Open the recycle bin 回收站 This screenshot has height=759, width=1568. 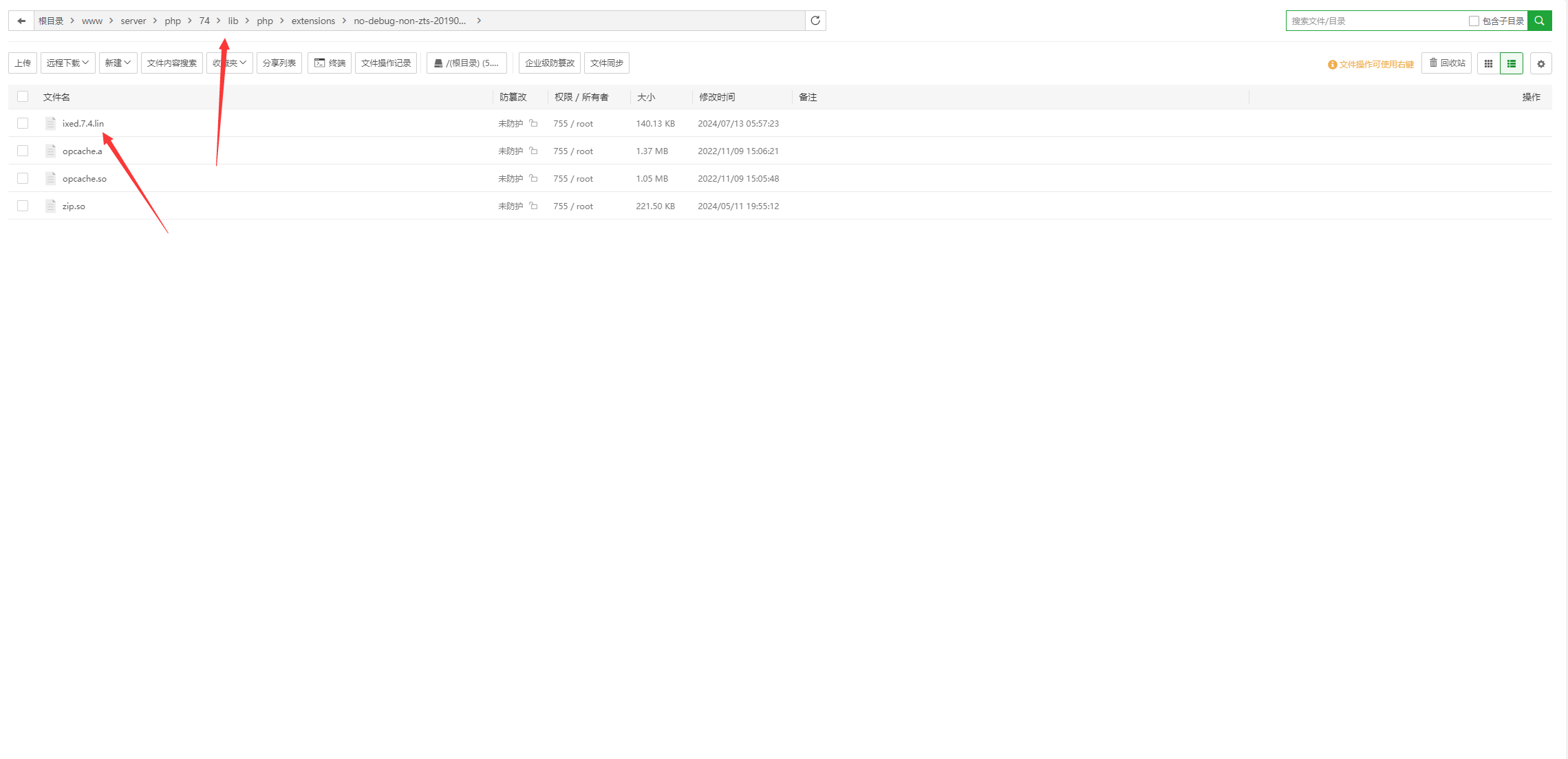coord(1447,63)
